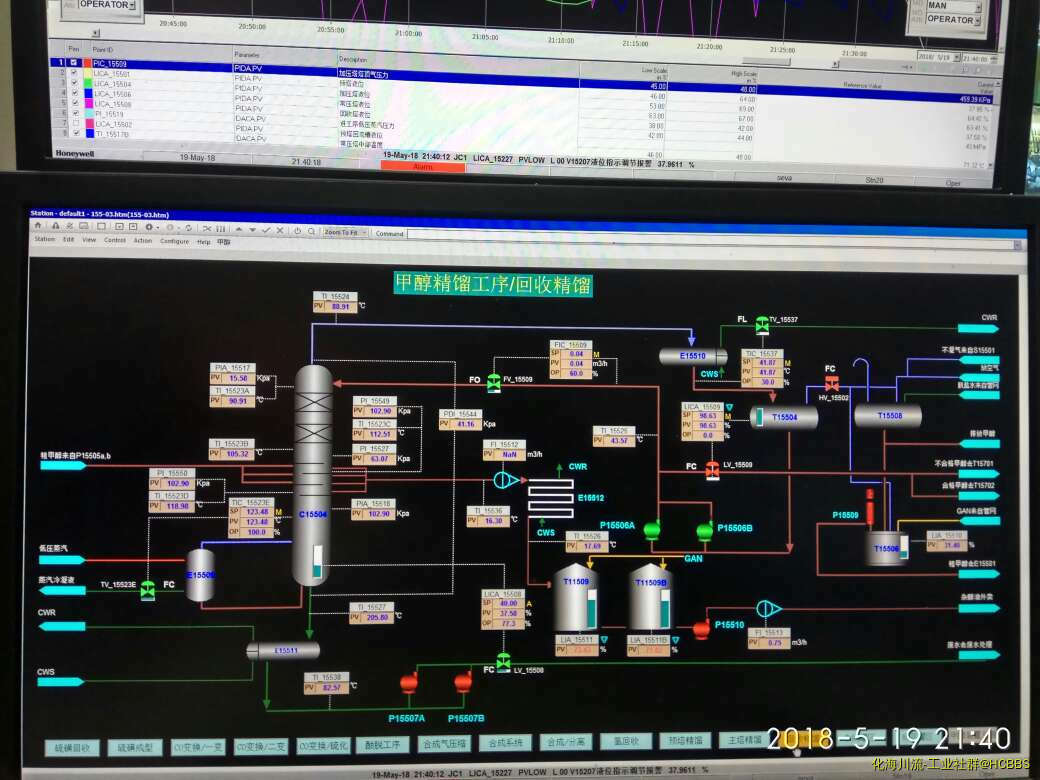This screenshot has height=780, width=1040.
Task: Toggle the pen checkbox for PIC_15509
Action: click(74, 63)
